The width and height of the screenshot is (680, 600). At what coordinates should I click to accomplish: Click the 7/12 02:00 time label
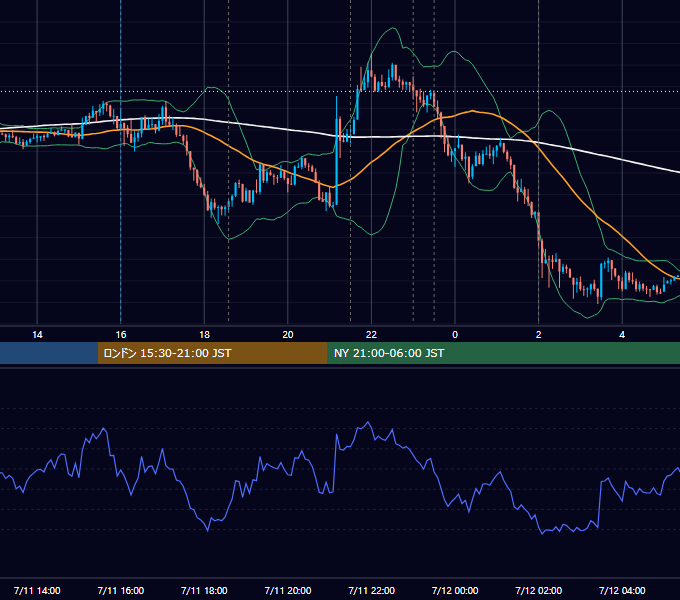[539, 590]
